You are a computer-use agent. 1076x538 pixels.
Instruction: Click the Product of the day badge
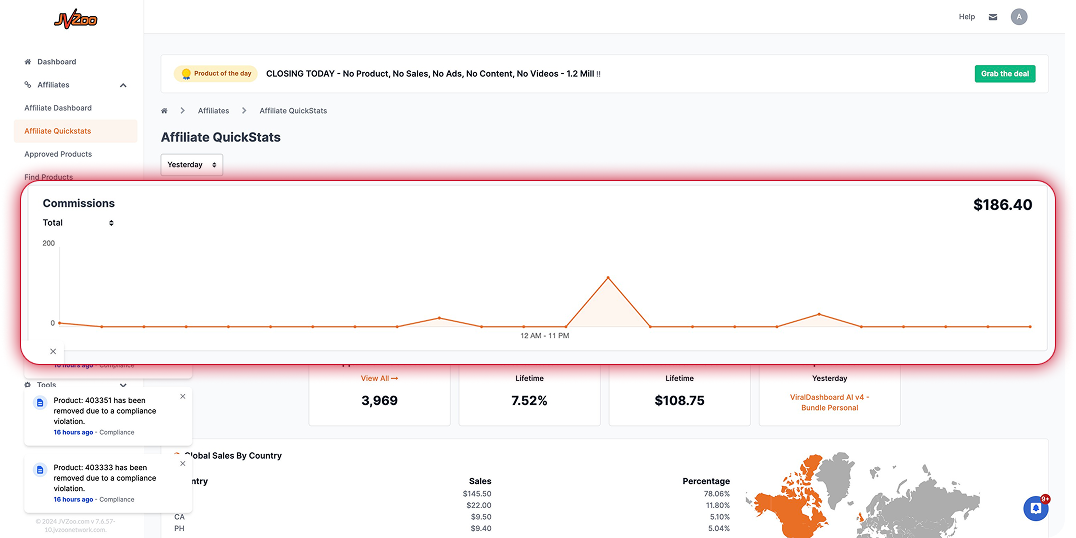[216, 74]
